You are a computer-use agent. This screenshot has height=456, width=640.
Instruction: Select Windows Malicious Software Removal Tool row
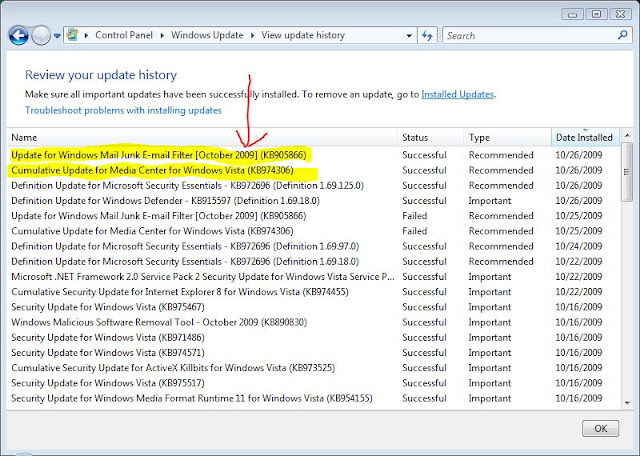coord(313,322)
